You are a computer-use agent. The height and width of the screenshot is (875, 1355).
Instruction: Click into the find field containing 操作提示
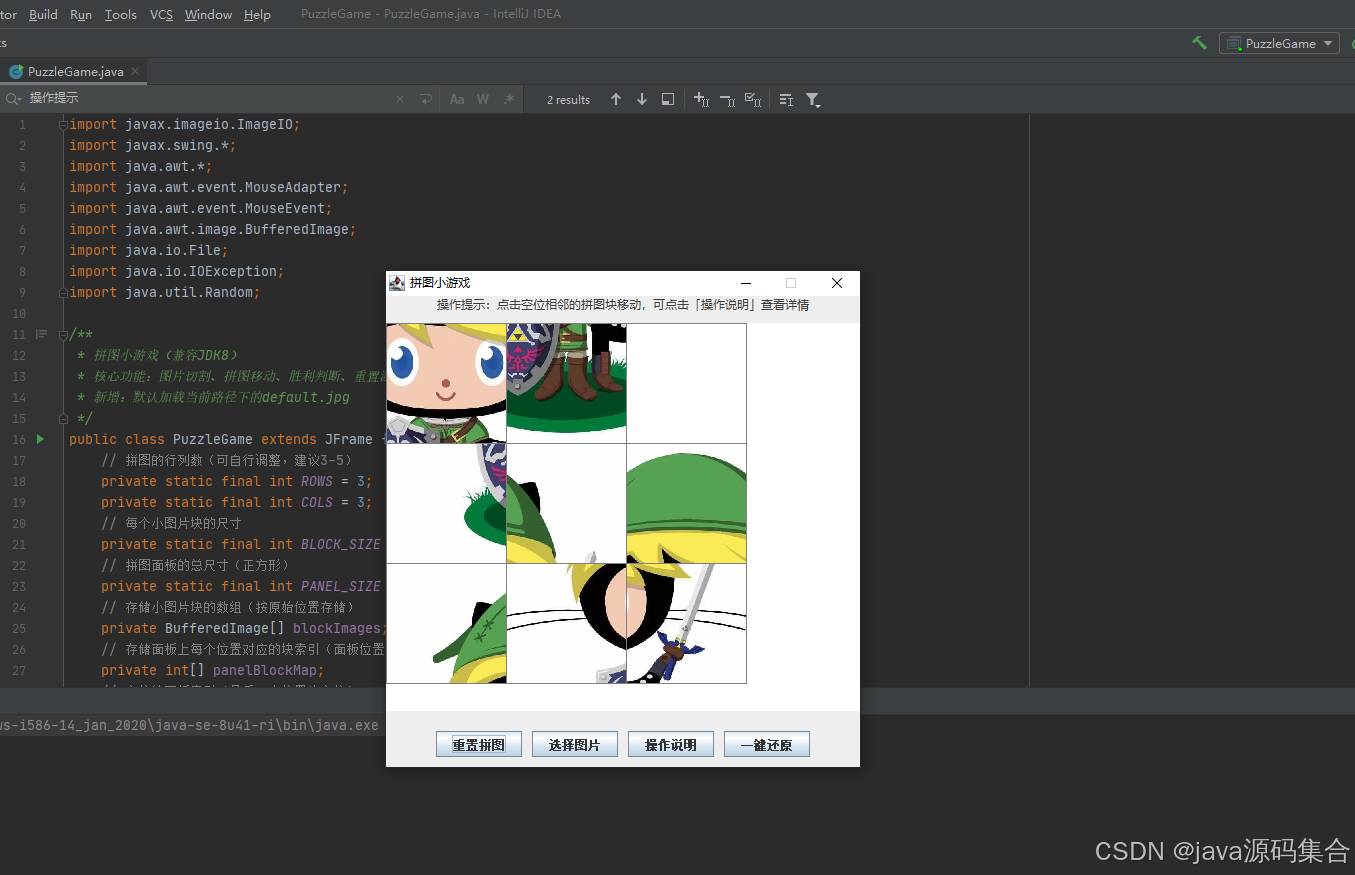[x=208, y=99]
